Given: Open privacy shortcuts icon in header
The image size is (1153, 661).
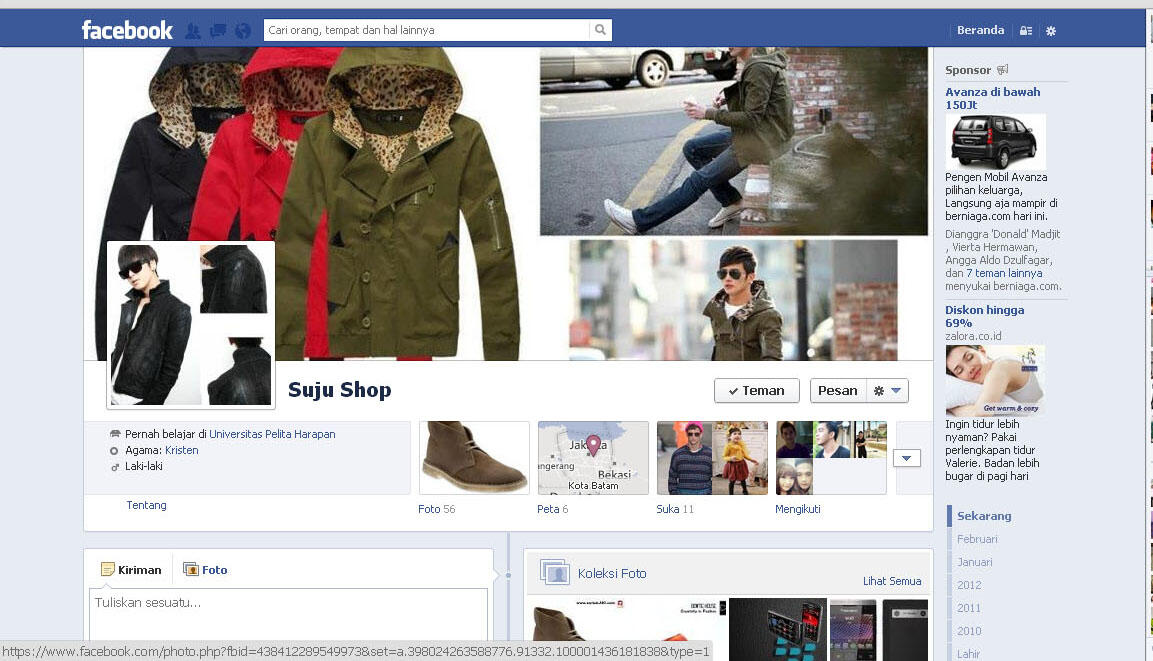Looking at the screenshot, I should [x=1026, y=31].
